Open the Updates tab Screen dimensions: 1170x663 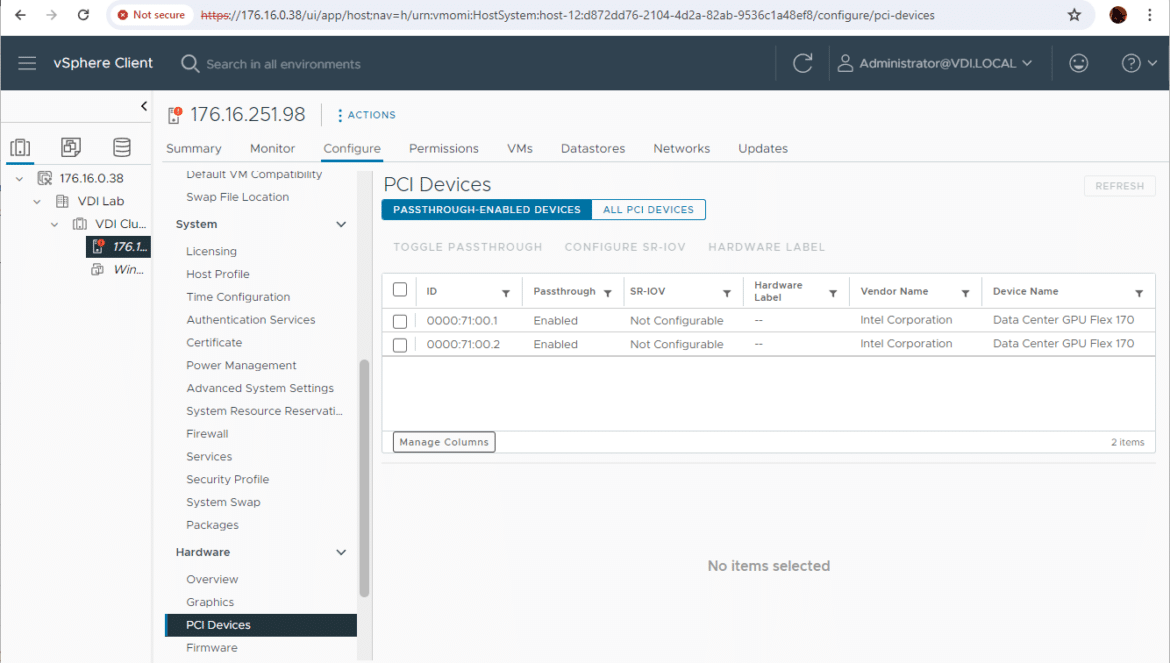point(763,148)
